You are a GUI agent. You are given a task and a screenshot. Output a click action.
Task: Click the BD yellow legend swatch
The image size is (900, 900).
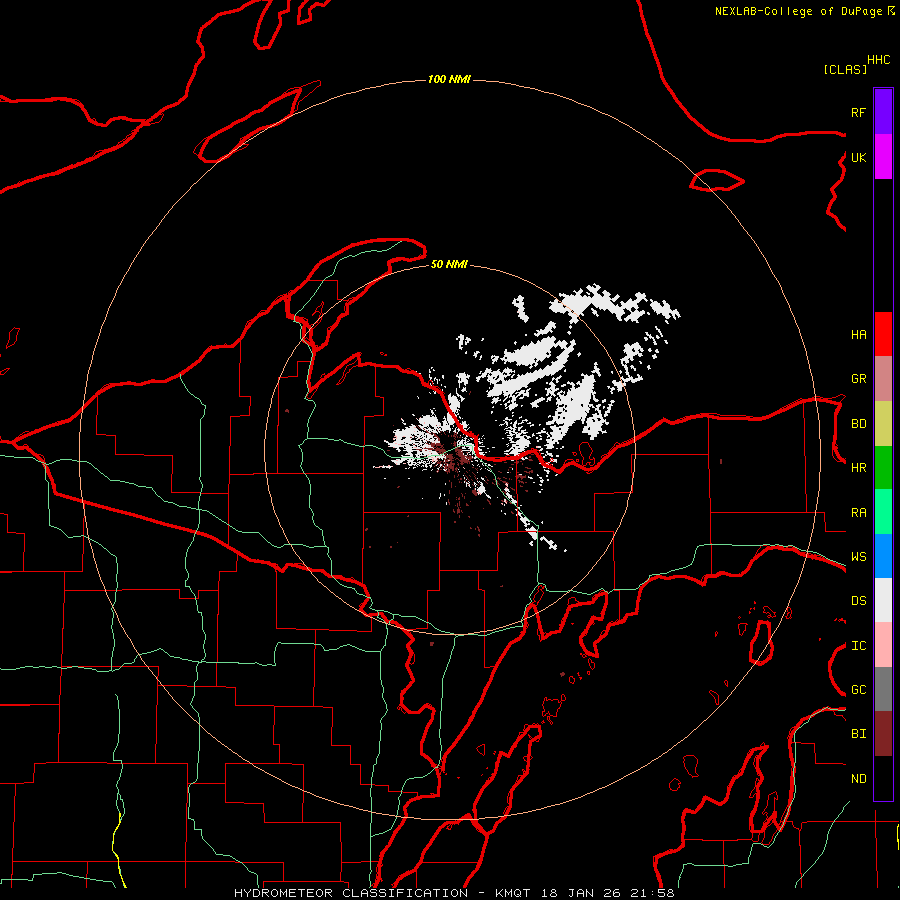(x=883, y=424)
